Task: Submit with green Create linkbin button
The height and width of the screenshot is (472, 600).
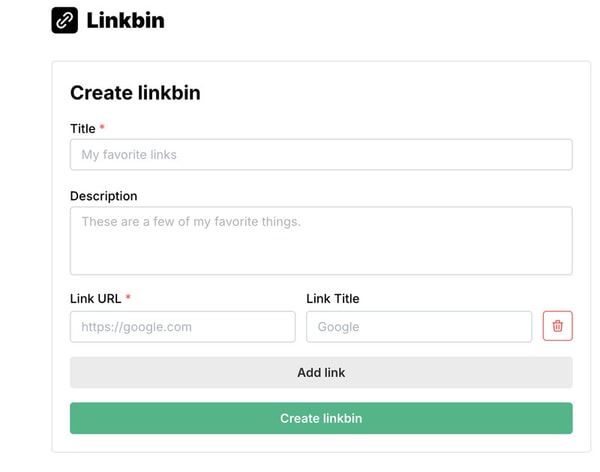Action: (x=320, y=418)
